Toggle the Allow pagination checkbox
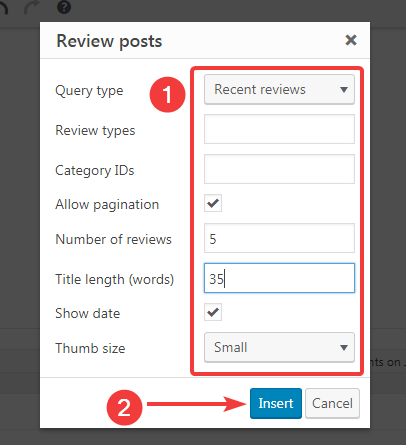Image resolution: width=406 pixels, height=445 pixels. tap(213, 203)
